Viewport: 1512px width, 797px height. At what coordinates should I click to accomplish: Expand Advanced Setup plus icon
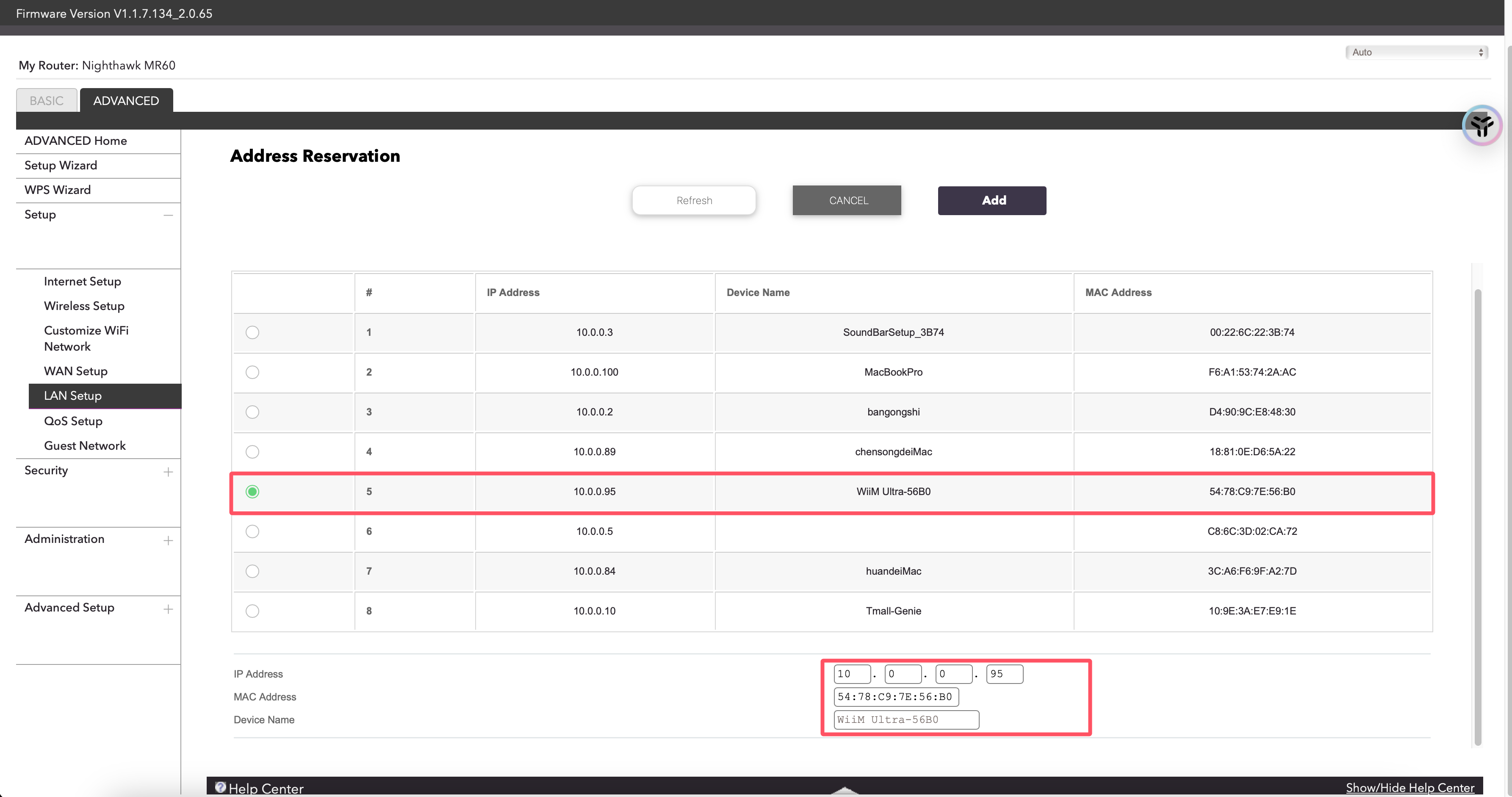(169, 609)
